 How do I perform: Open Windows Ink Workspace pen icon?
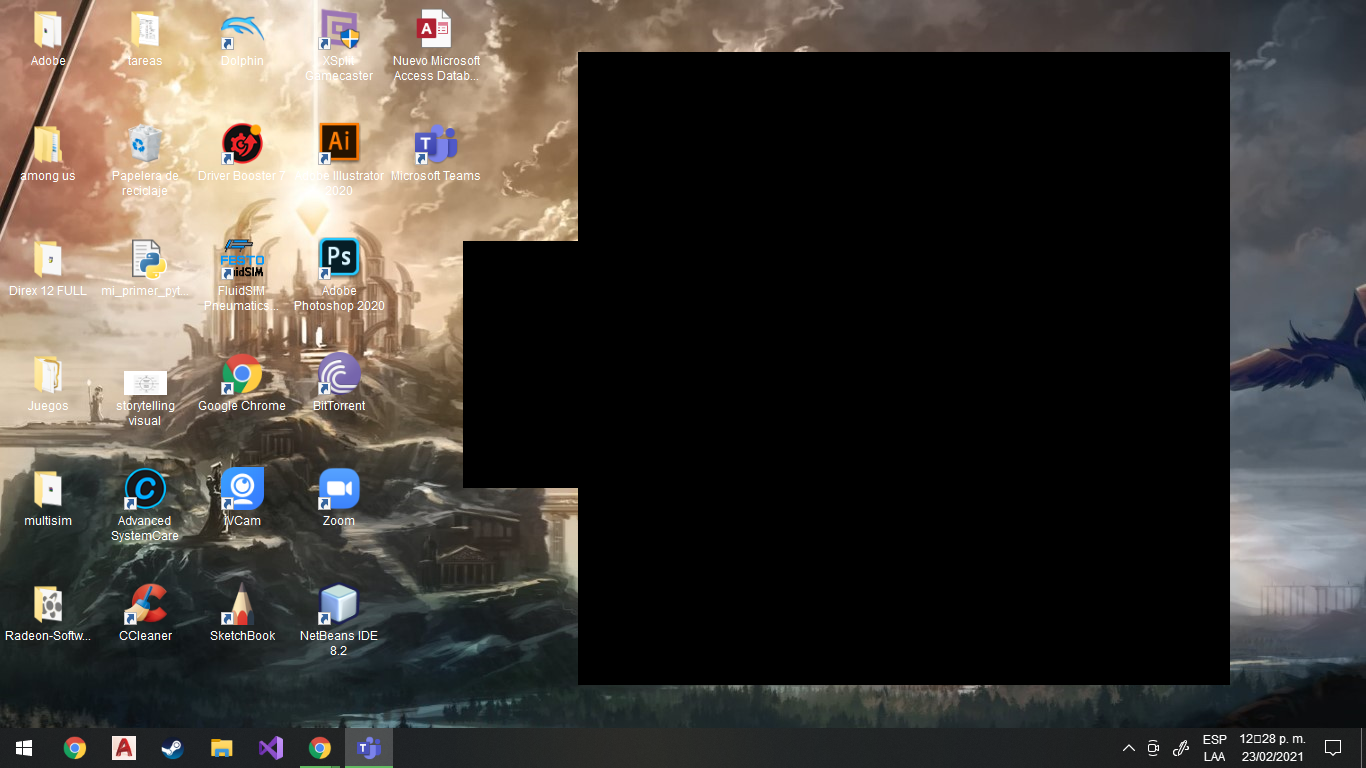point(1180,748)
